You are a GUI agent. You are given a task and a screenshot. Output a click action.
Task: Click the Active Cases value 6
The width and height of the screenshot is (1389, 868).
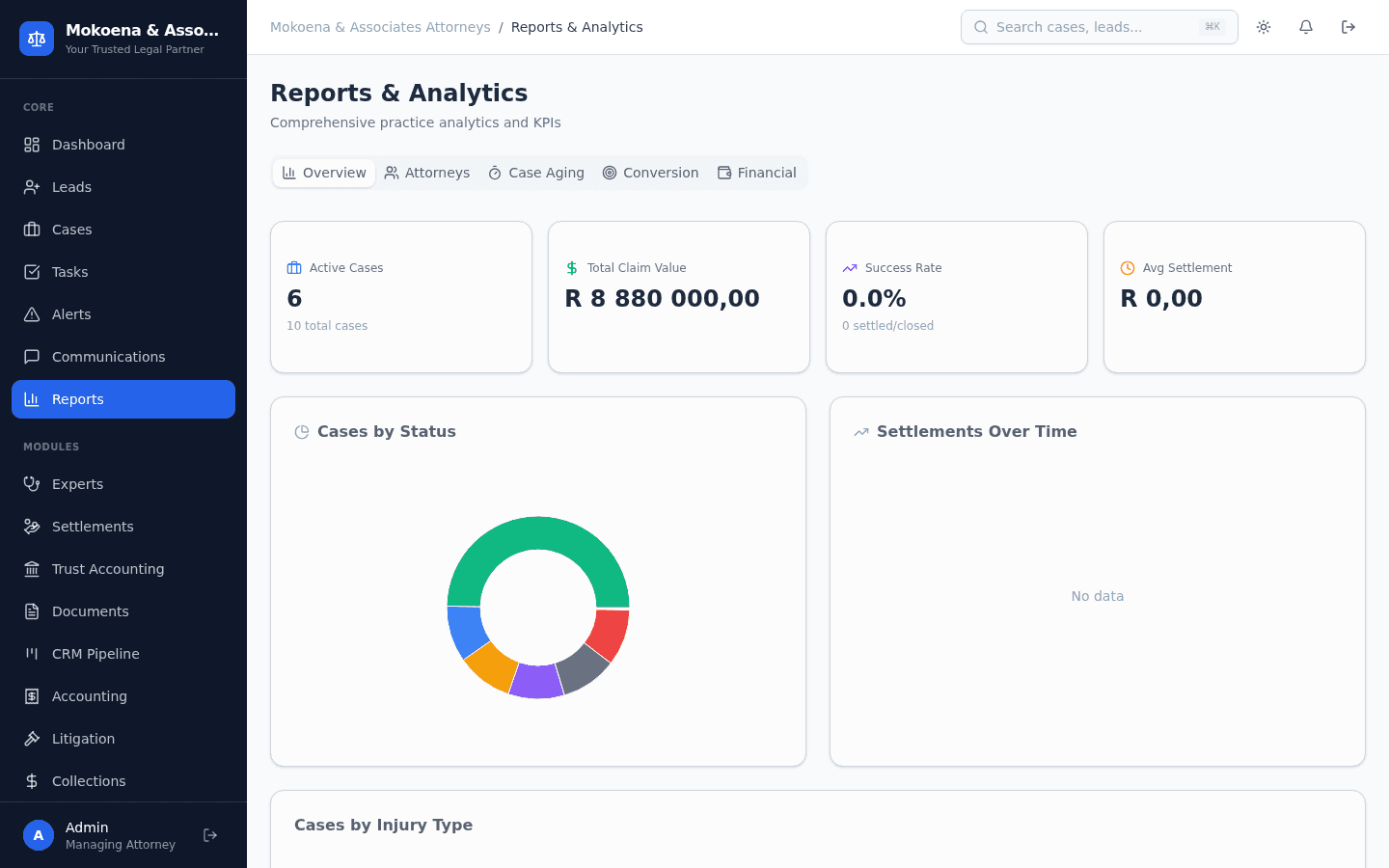(294, 299)
